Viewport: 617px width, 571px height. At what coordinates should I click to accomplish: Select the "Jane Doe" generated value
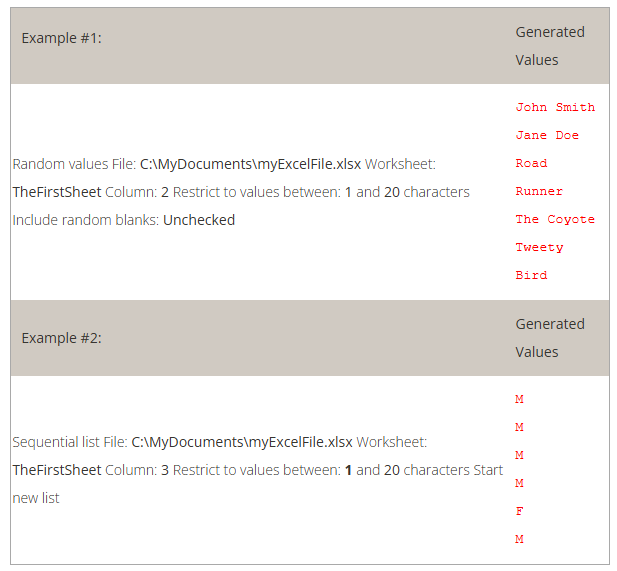[547, 135]
